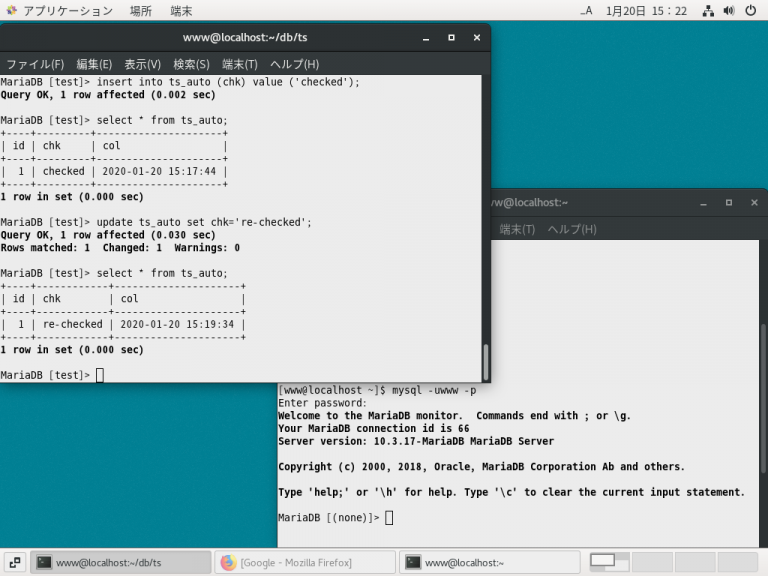Click the background terminal title www@localhost:~
The width and height of the screenshot is (768, 576).
tap(529, 203)
